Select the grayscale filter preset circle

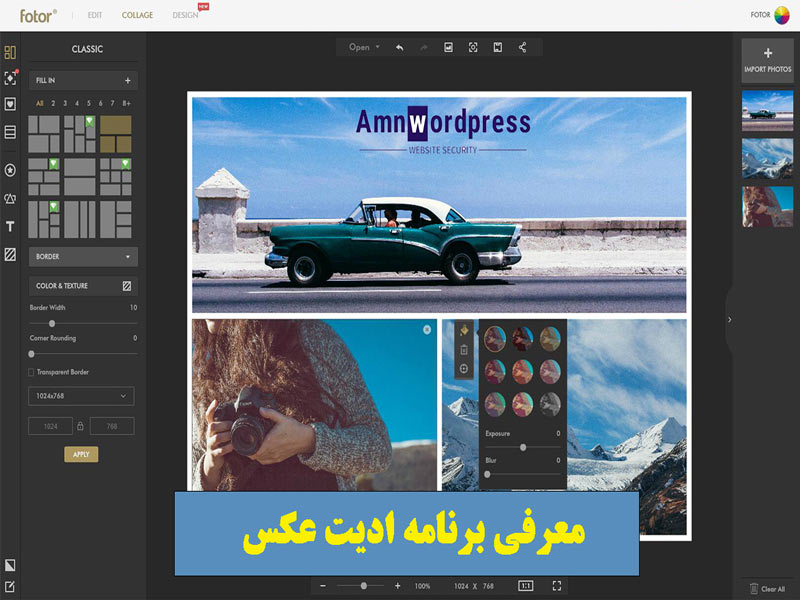coord(550,405)
